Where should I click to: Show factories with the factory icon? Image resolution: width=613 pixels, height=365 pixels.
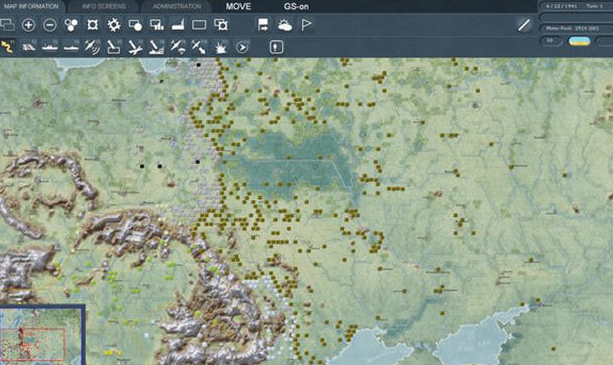(178, 25)
